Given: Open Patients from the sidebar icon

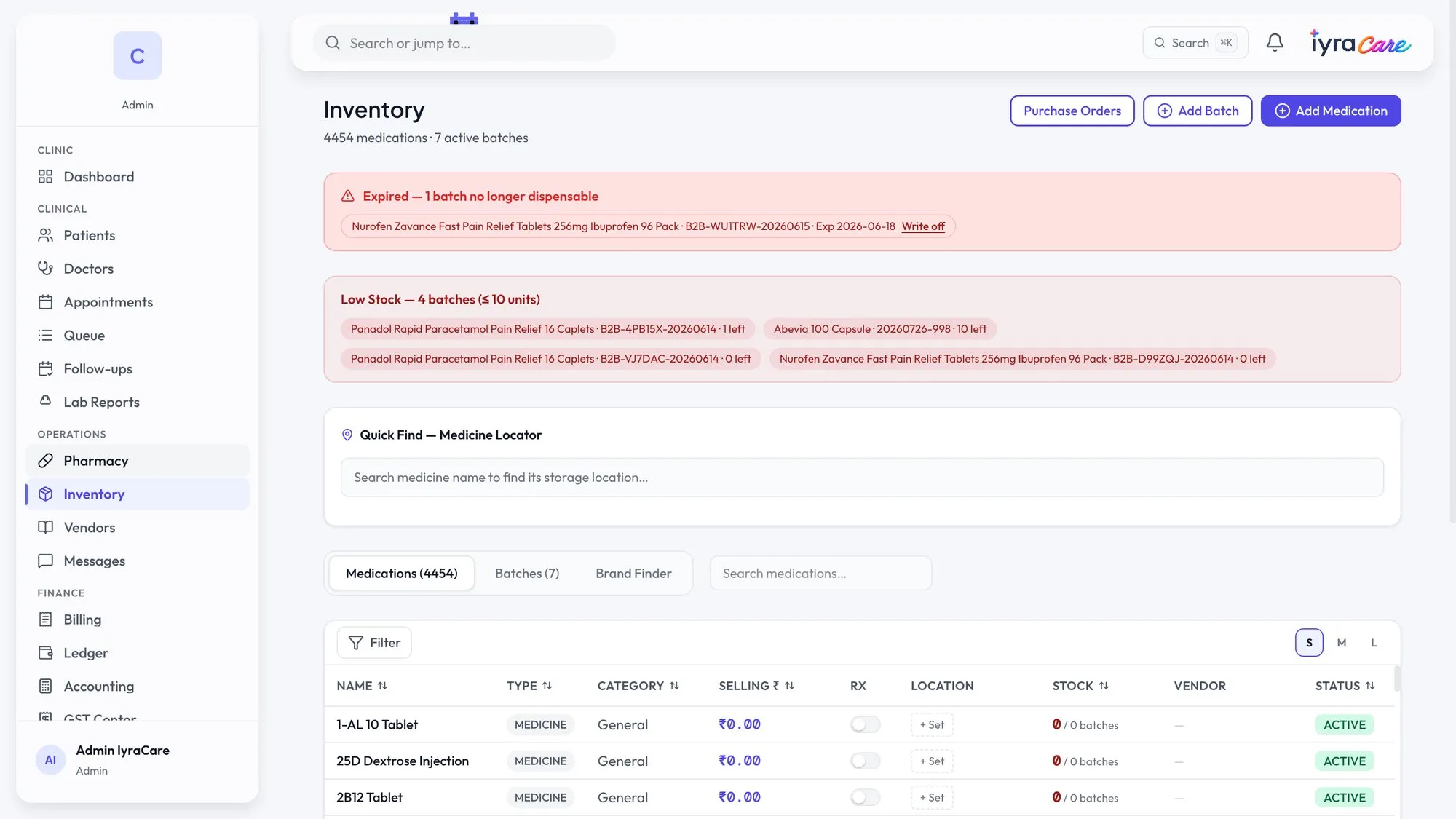Looking at the screenshot, I should point(45,235).
